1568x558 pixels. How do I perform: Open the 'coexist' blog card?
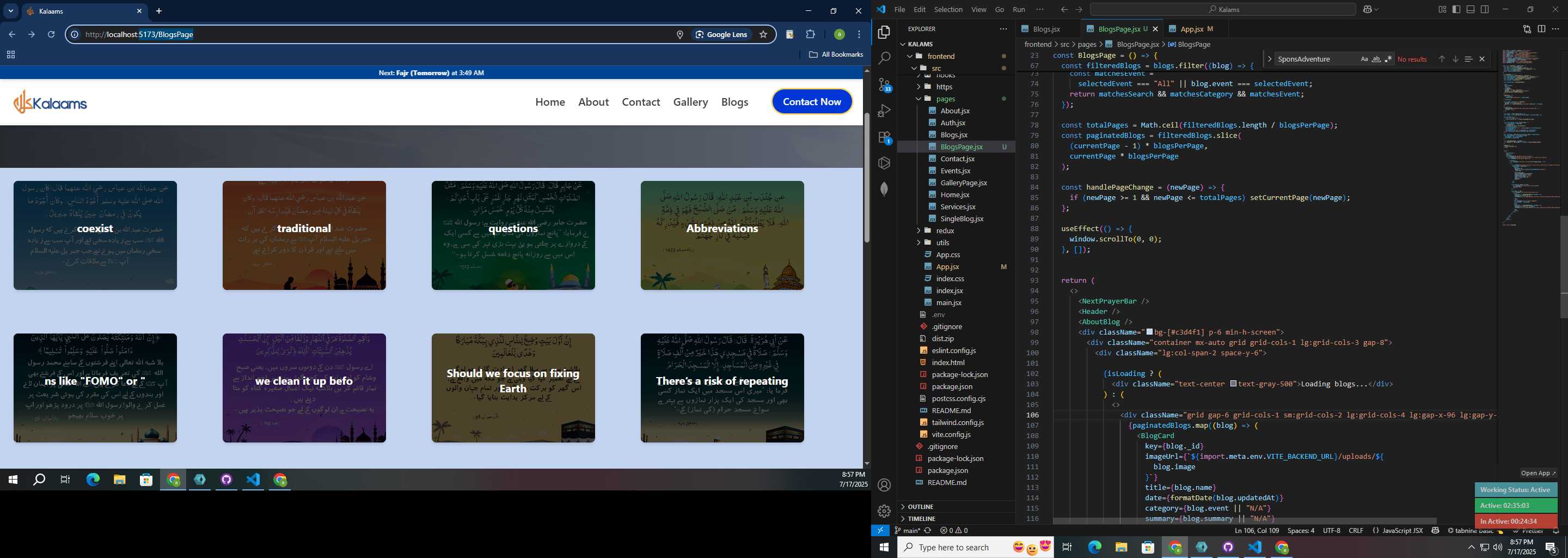95,235
